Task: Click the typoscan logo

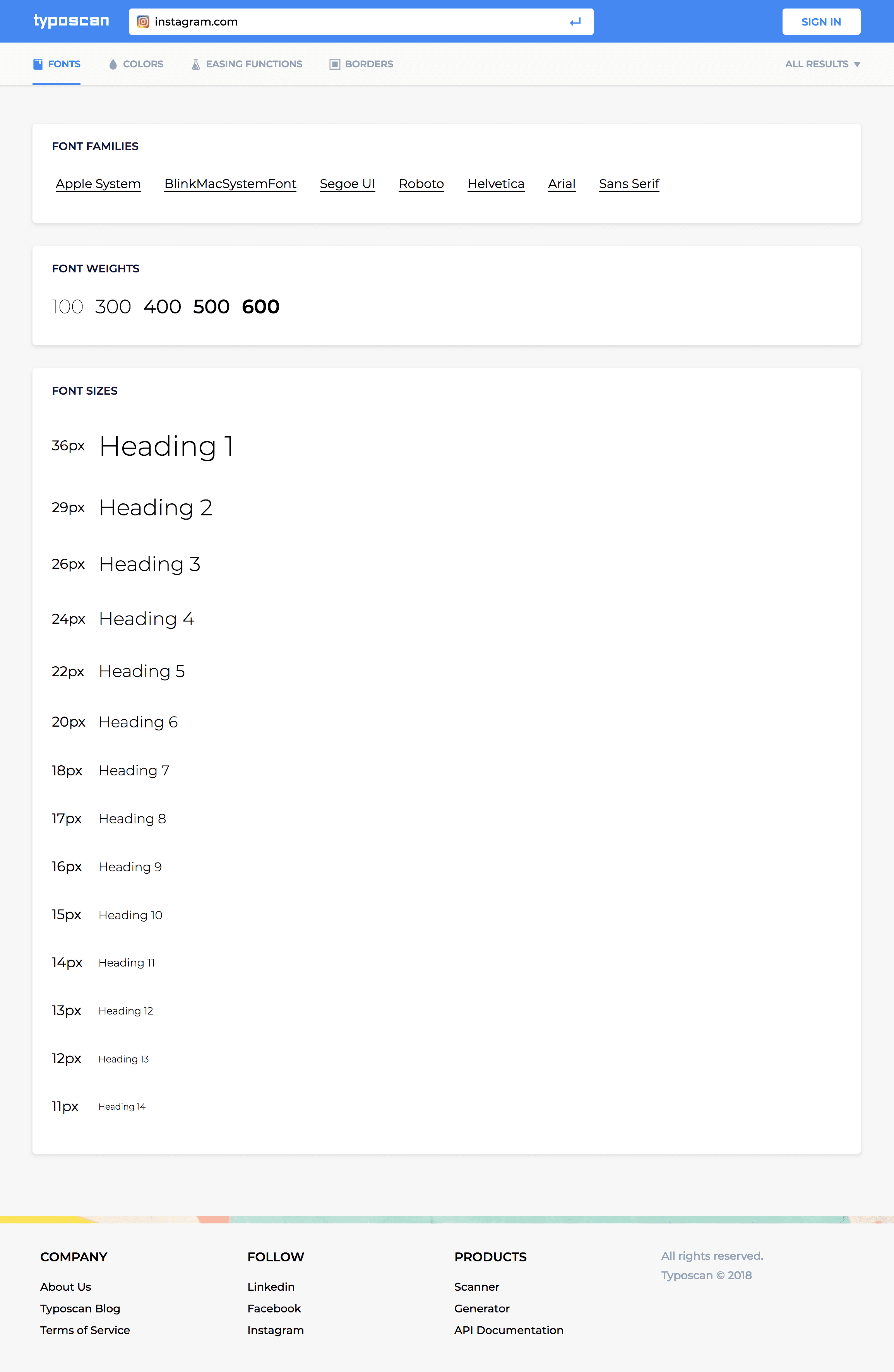Action: coord(71,21)
